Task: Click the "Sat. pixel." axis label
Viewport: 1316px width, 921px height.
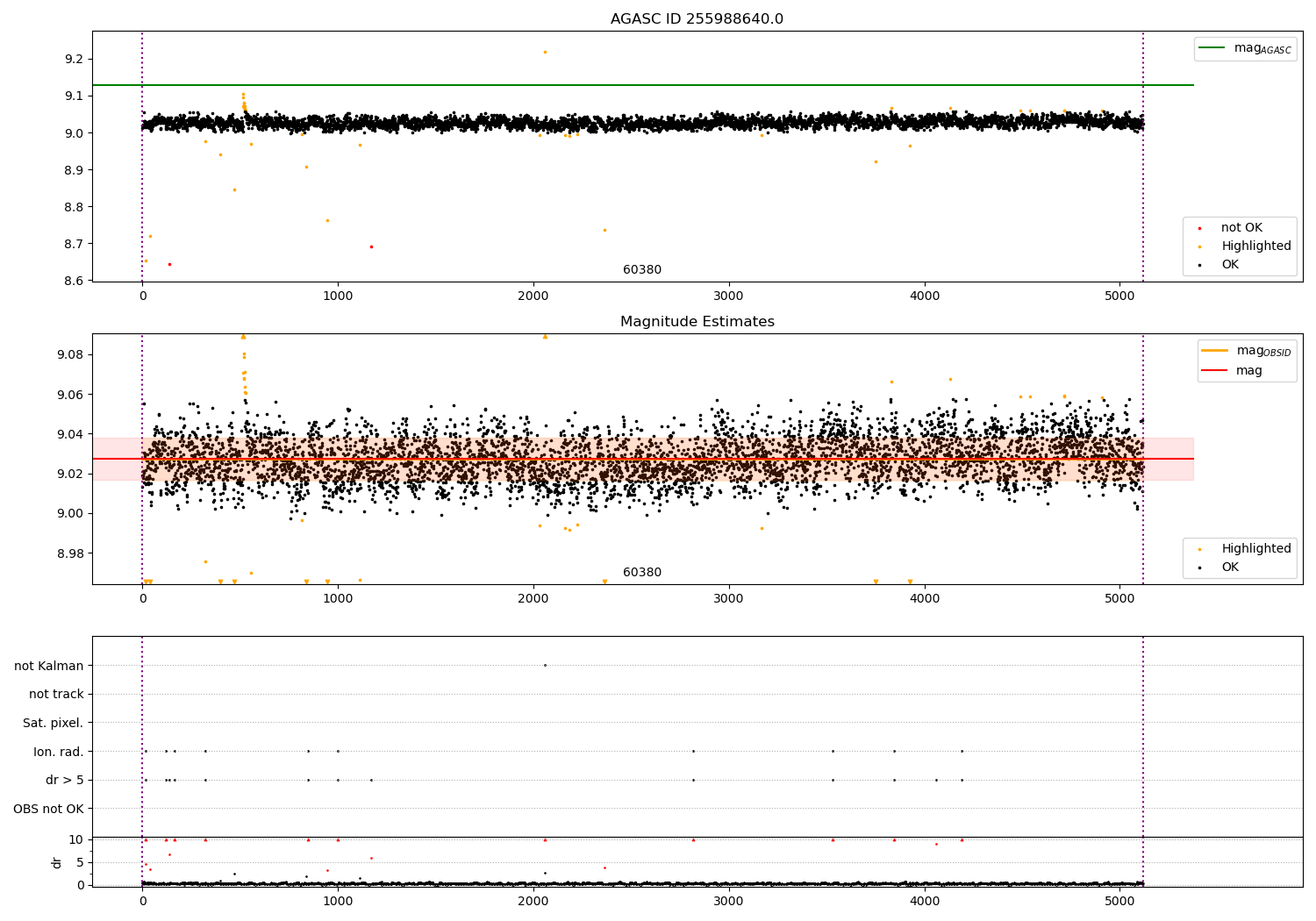Action: [54, 723]
